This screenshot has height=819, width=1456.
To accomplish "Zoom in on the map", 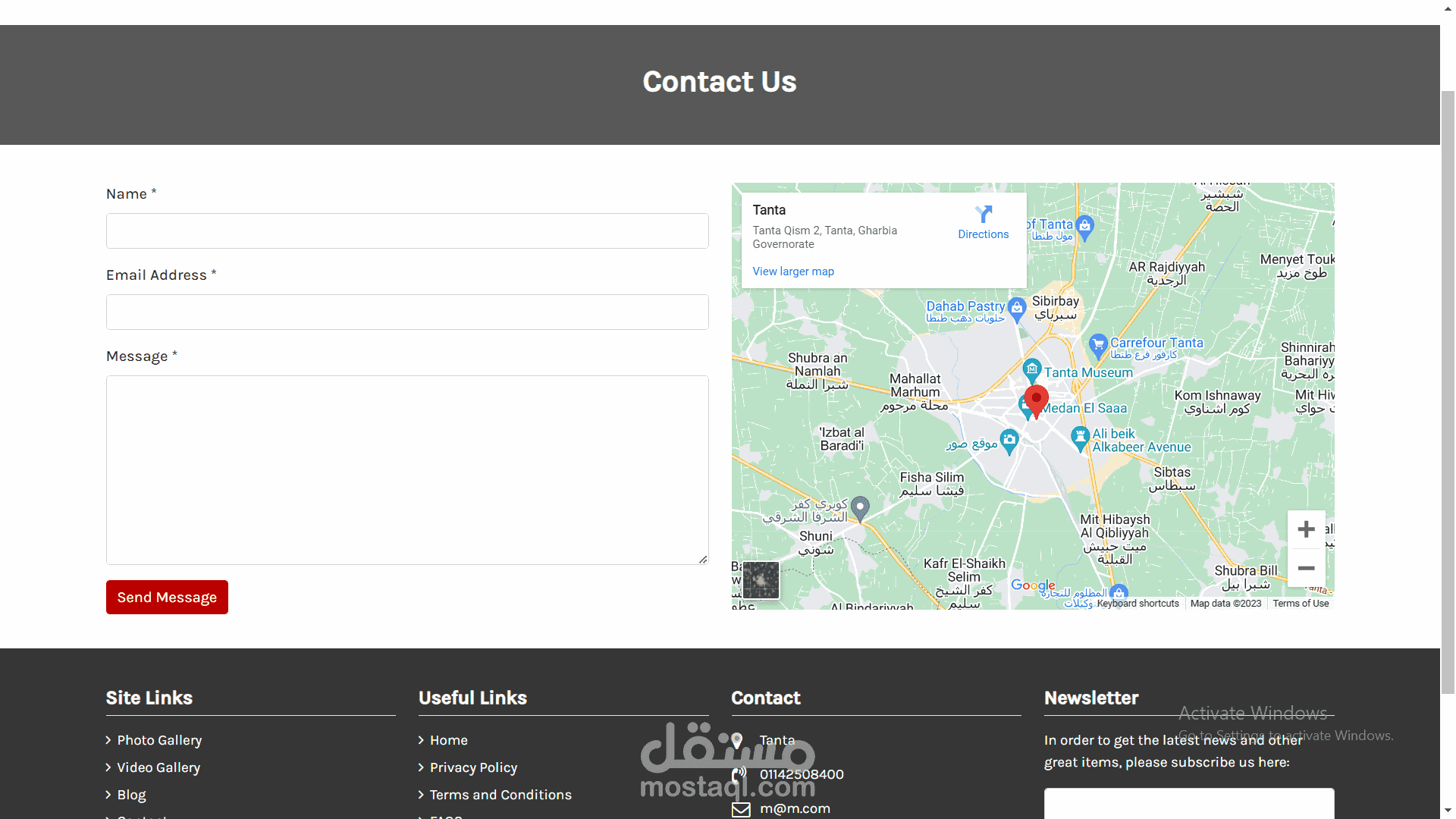I will tap(1306, 529).
